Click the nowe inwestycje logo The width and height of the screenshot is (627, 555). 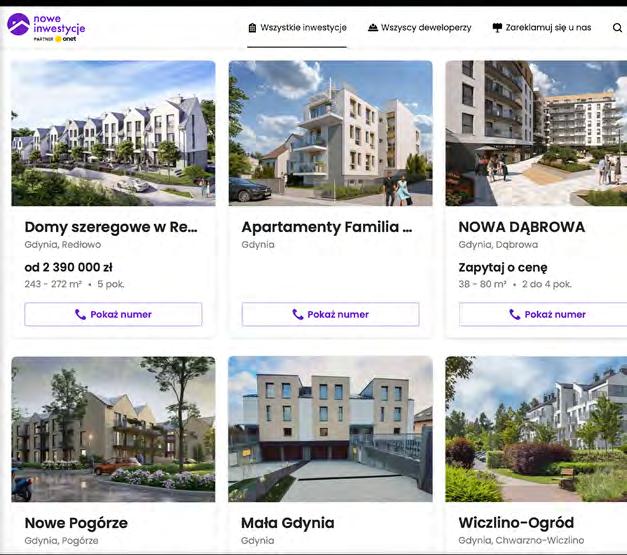tap(46, 27)
